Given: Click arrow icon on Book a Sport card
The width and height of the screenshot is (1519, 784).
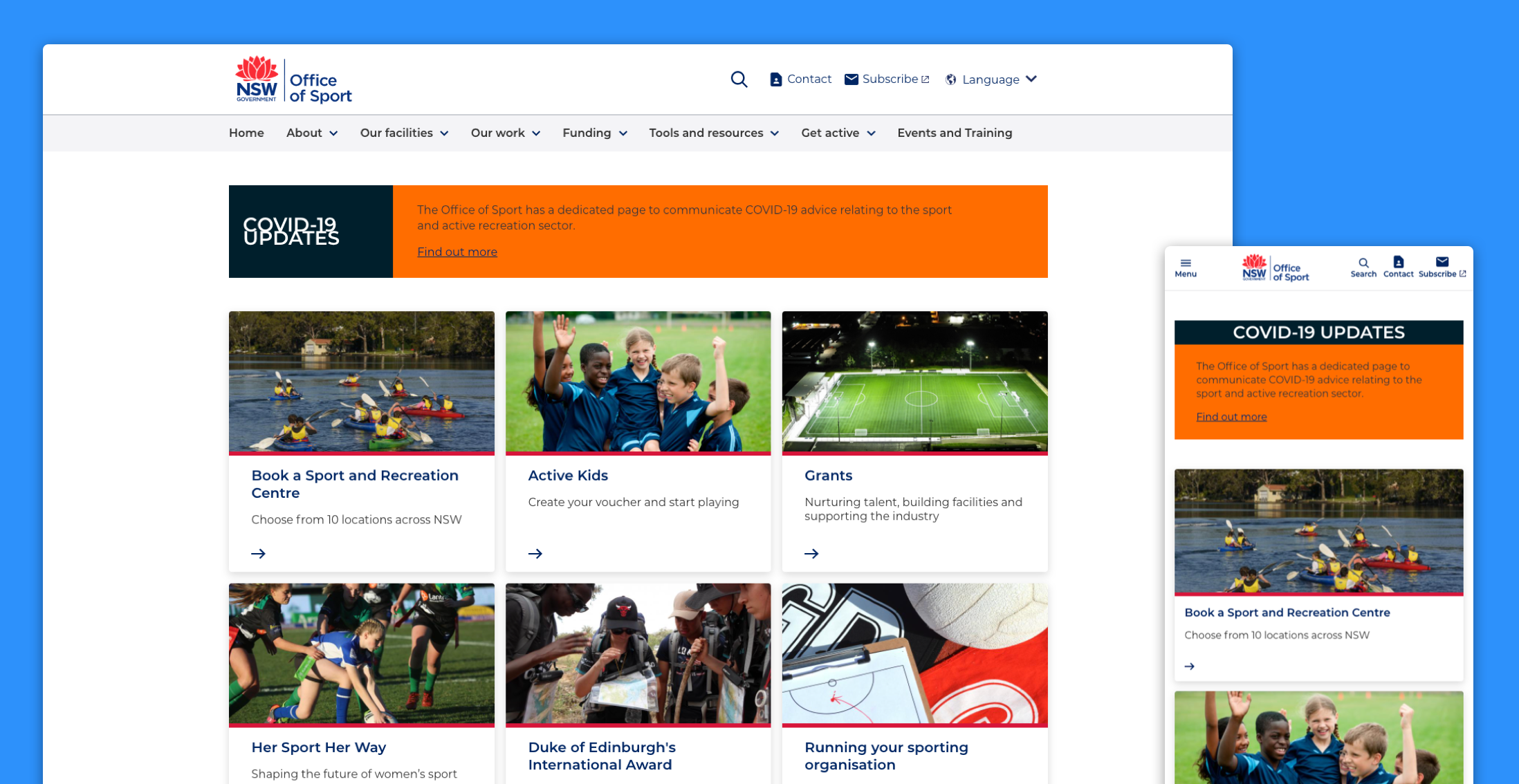Looking at the screenshot, I should tap(258, 554).
